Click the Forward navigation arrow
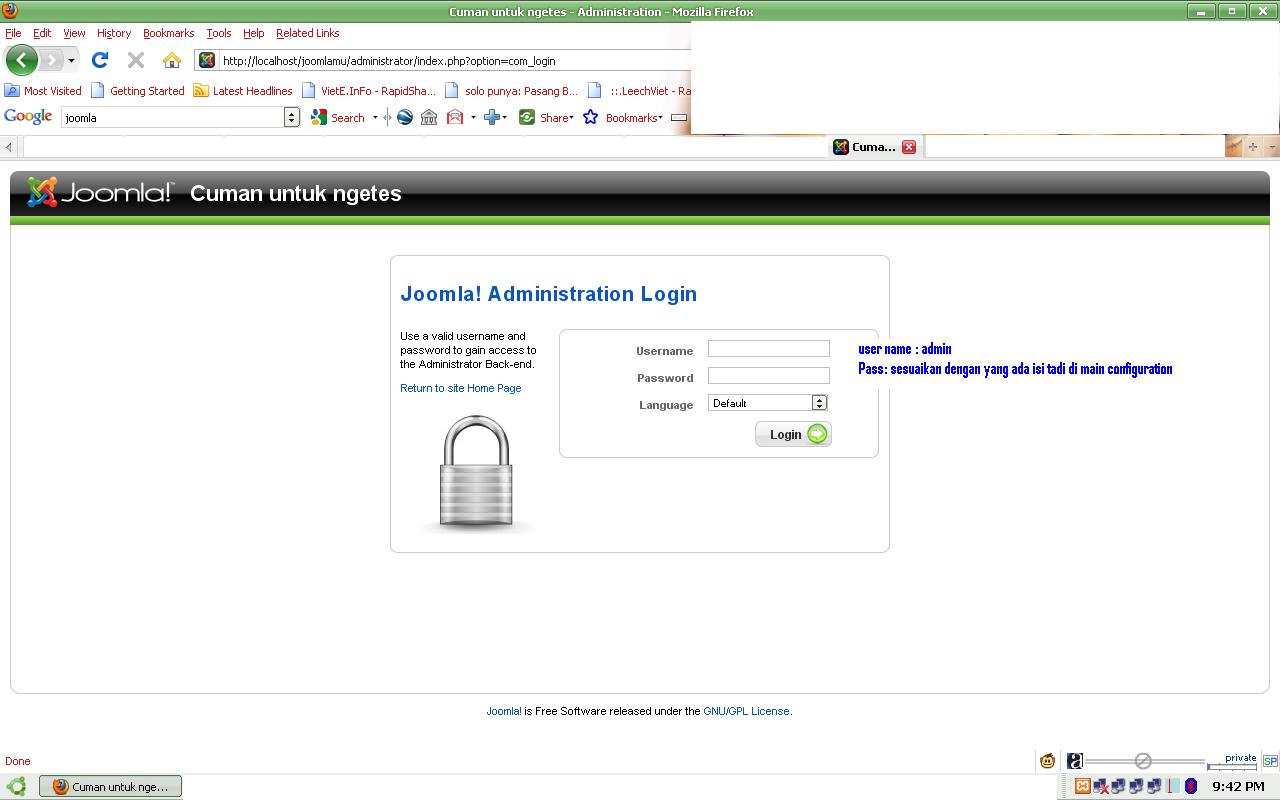Viewport: 1280px width, 800px height. [x=51, y=60]
